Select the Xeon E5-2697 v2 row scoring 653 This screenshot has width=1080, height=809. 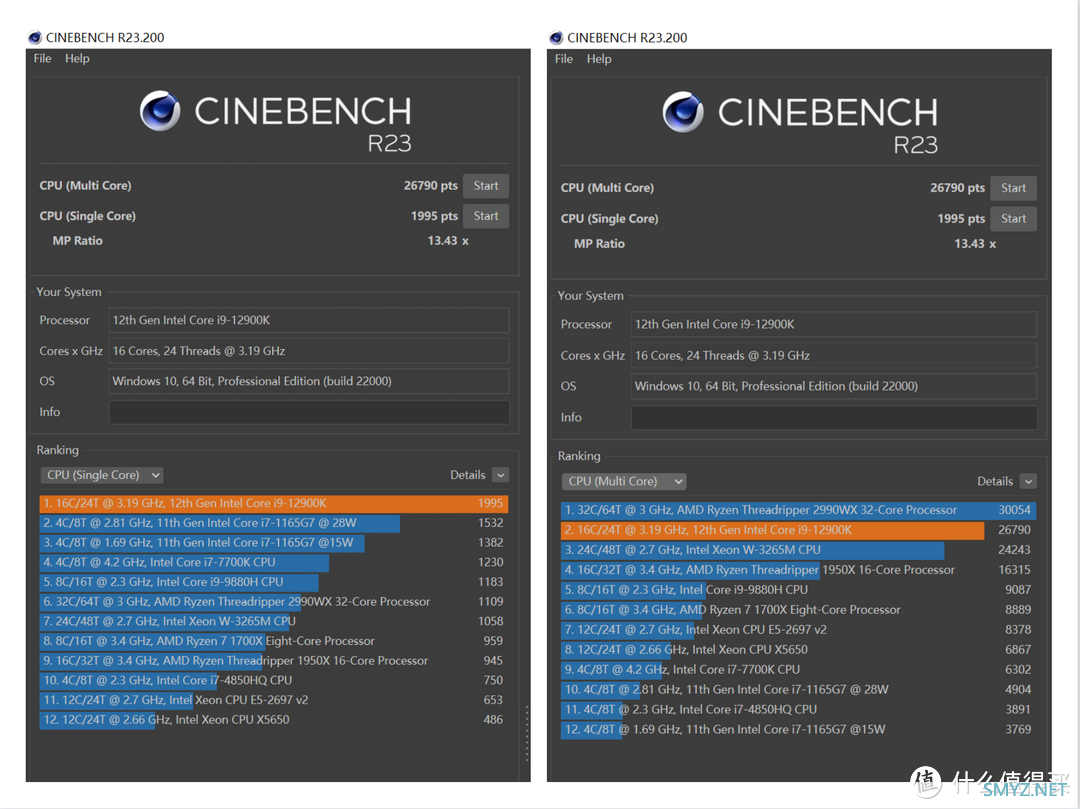(x=274, y=700)
